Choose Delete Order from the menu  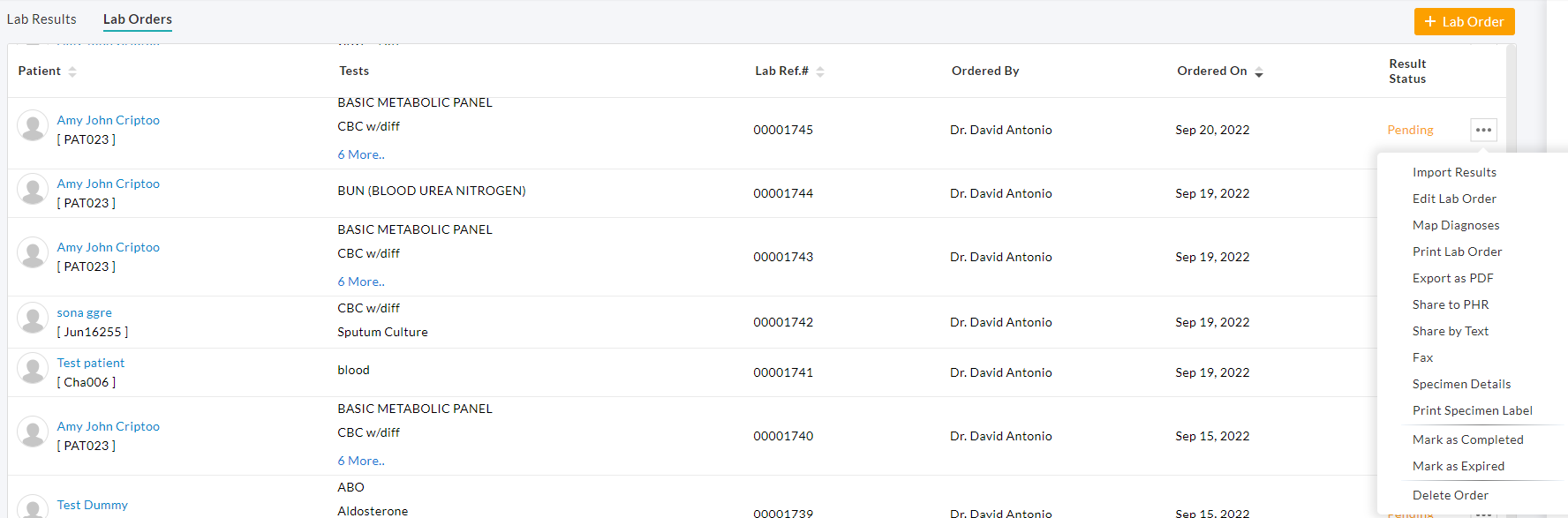point(1450,495)
